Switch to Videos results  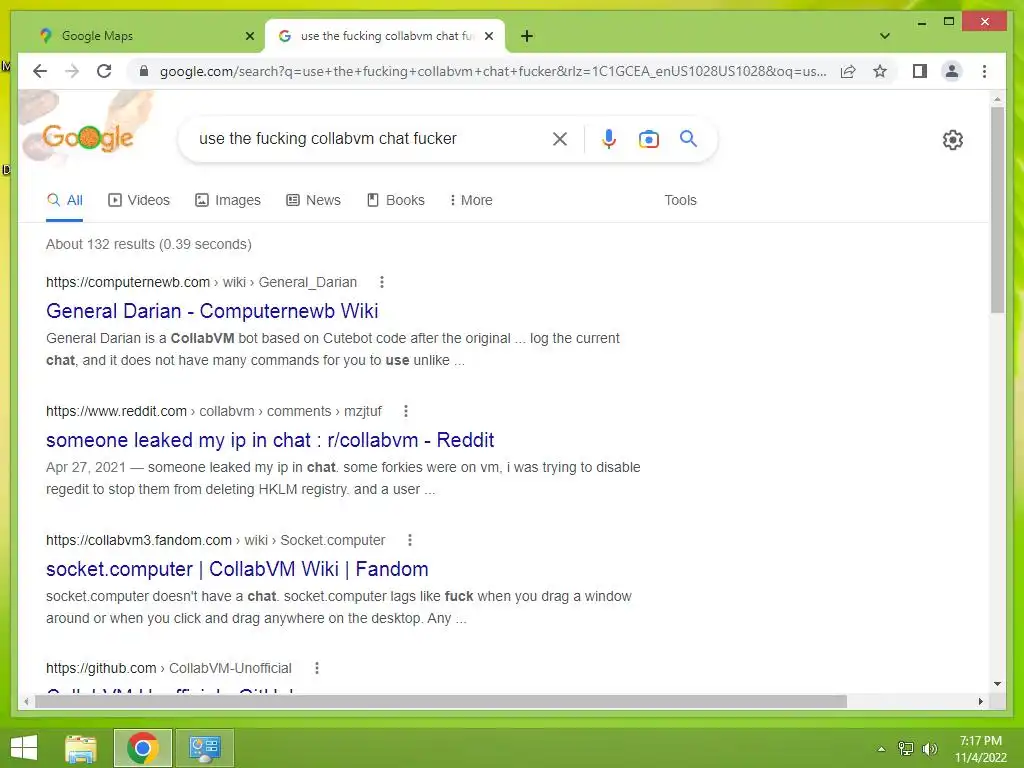pyautogui.click(x=138, y=200)
